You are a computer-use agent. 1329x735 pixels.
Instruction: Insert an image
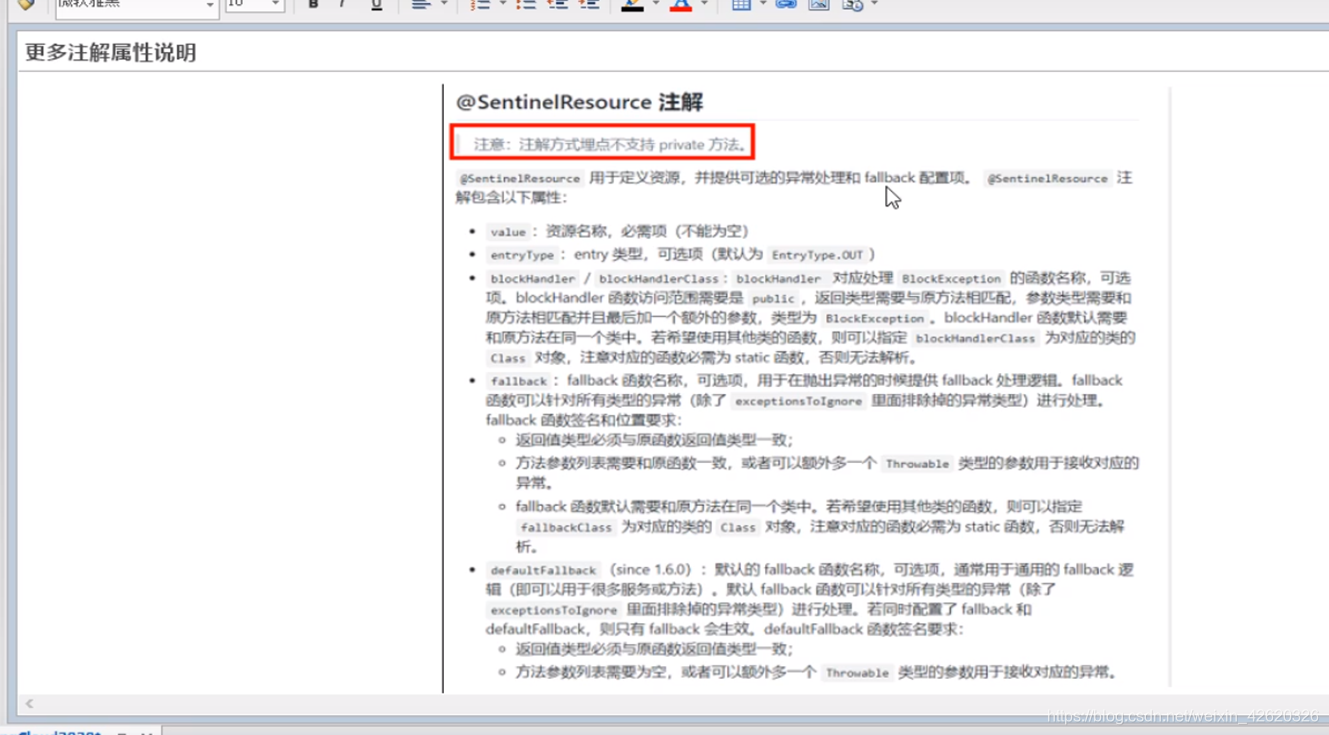pyautogui.click(x=819, y=4)
